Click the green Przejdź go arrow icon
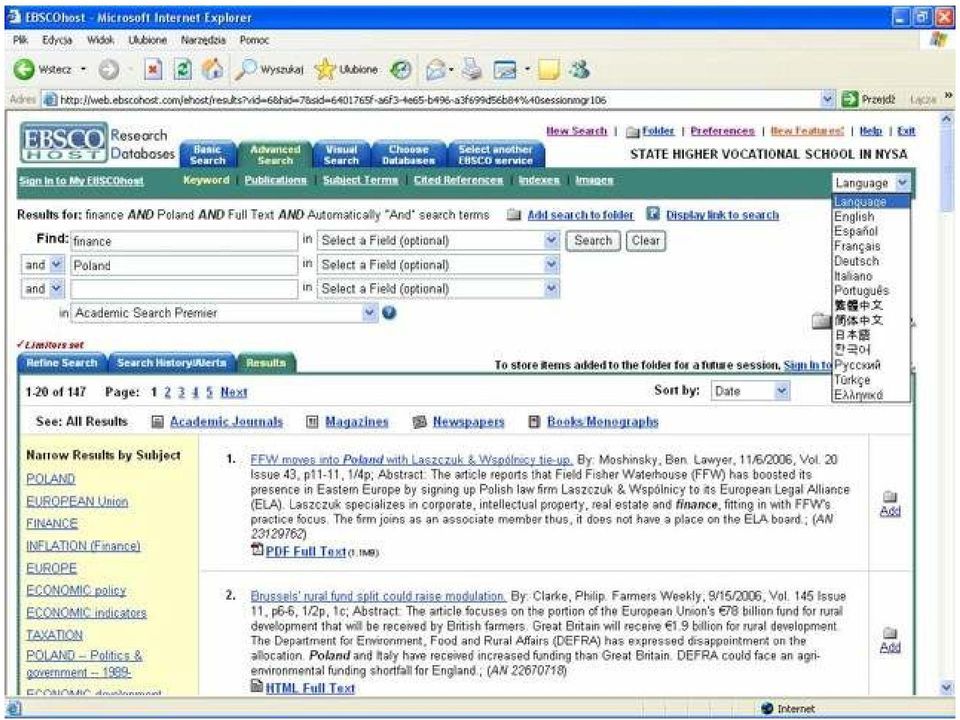Screen dimensions: 960x720 [849, 99]
